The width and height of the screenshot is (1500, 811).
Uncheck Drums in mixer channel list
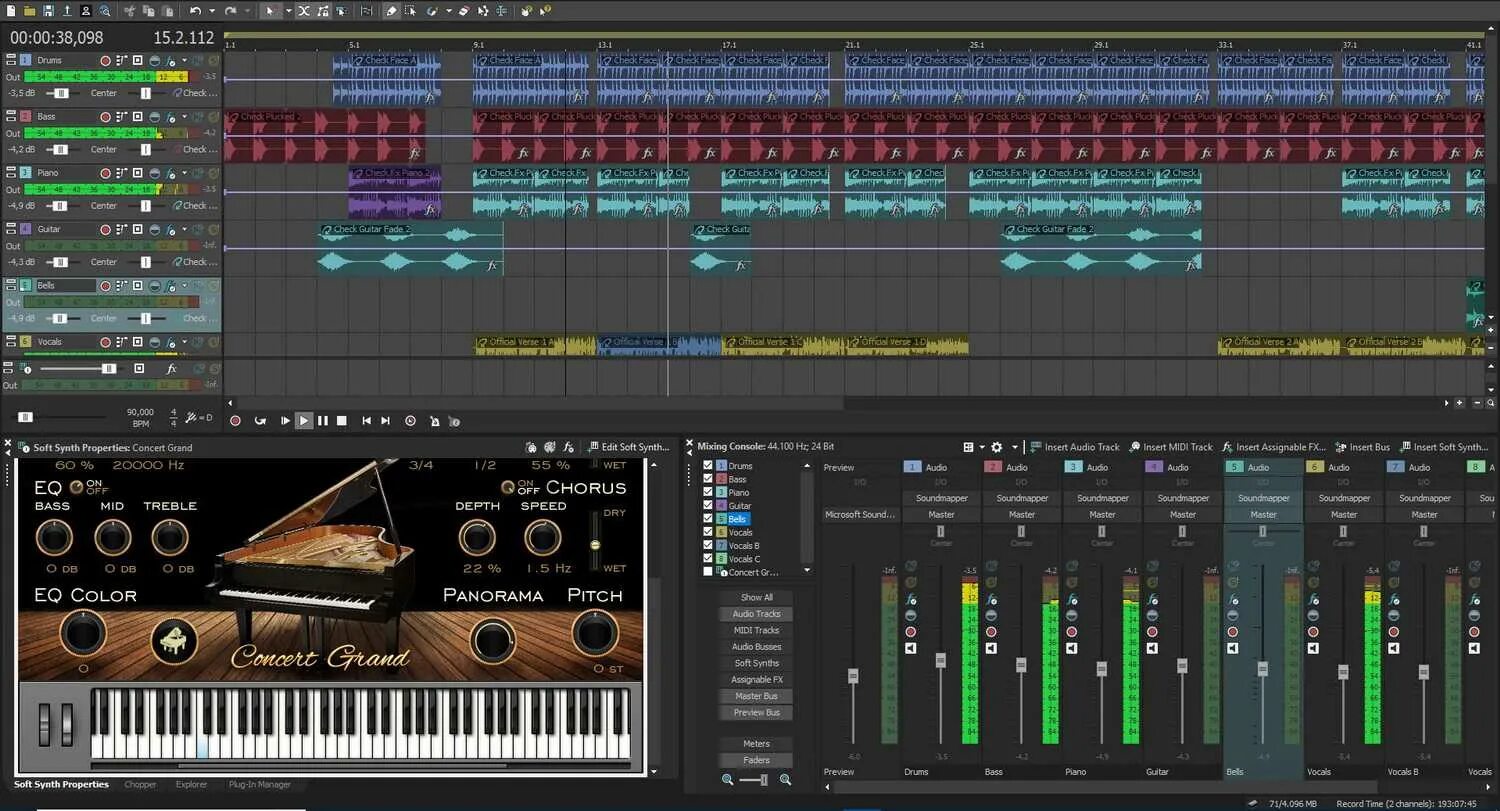click(x=708, y=466)
